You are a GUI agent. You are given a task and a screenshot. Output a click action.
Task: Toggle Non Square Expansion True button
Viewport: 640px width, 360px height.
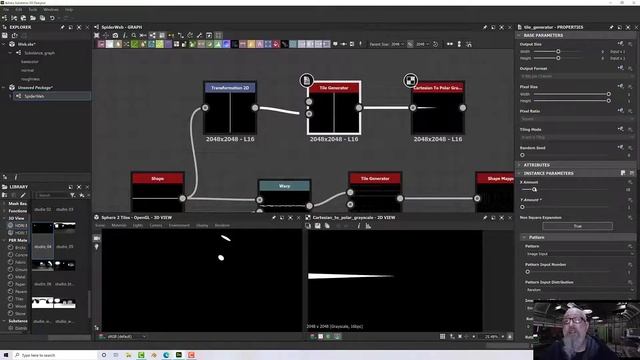pos(578,226)
